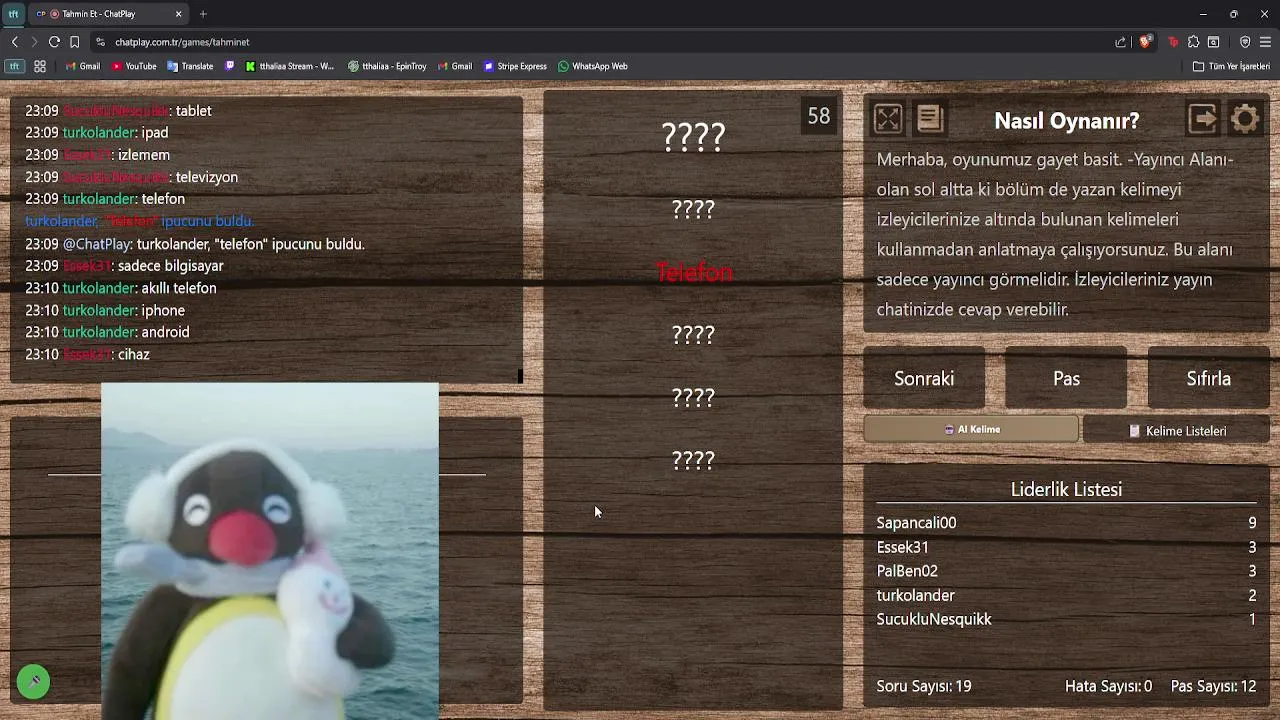The height and width of the screenshot is (720, 1280).
Task: Open a new browser tab
Action: [x=203, y=14]
